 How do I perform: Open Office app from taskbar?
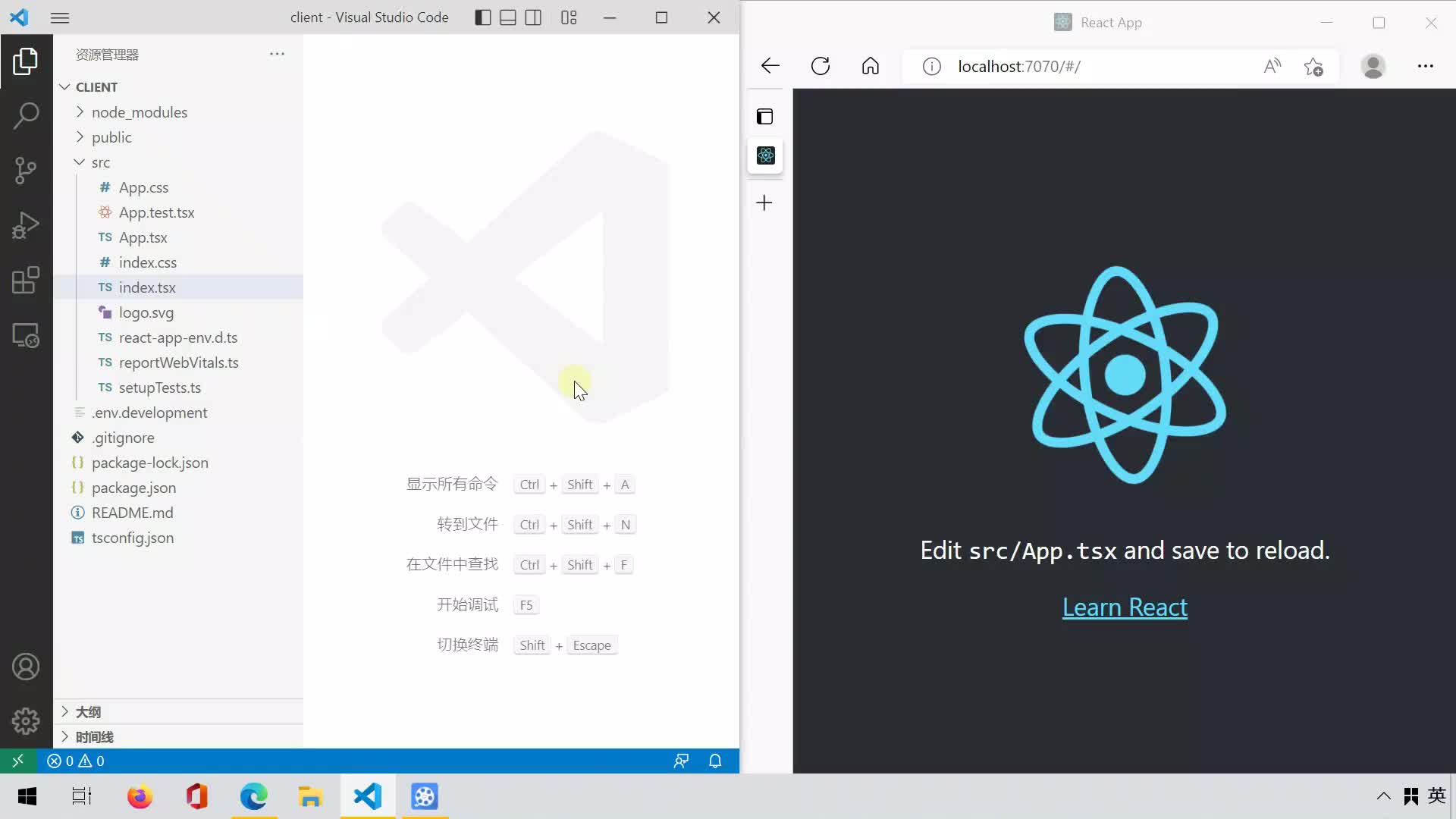pos(197,796)
